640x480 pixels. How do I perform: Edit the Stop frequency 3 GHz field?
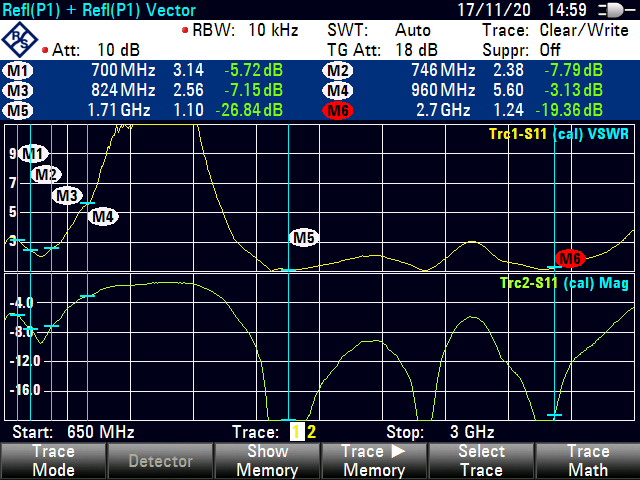tap(466, 432)
